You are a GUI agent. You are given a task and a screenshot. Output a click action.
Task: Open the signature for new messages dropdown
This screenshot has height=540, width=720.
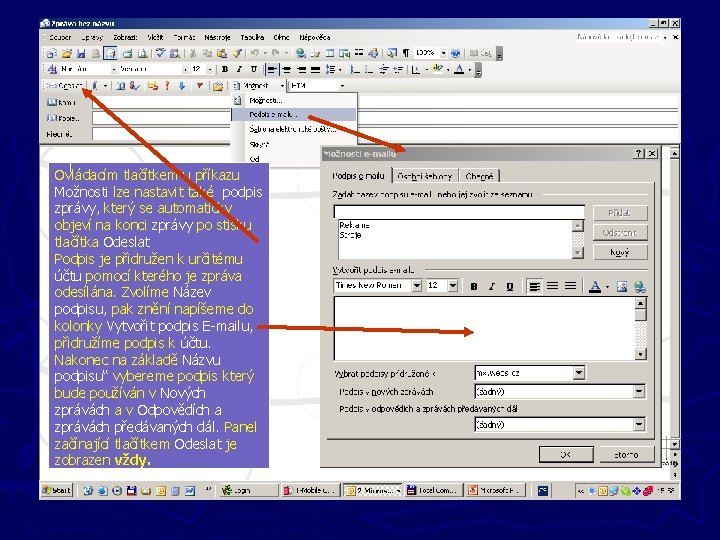pyautogui.click(x=639, y=392)
